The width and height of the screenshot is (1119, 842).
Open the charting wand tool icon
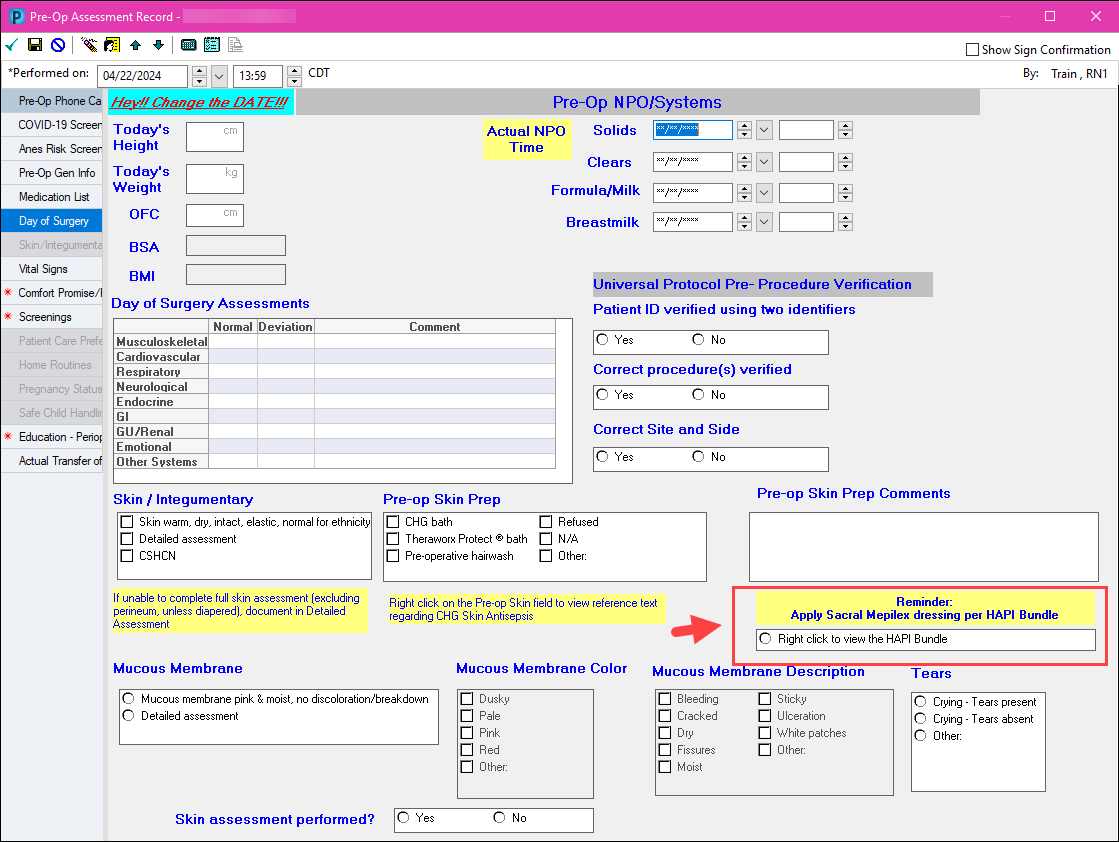coord(88,44)
